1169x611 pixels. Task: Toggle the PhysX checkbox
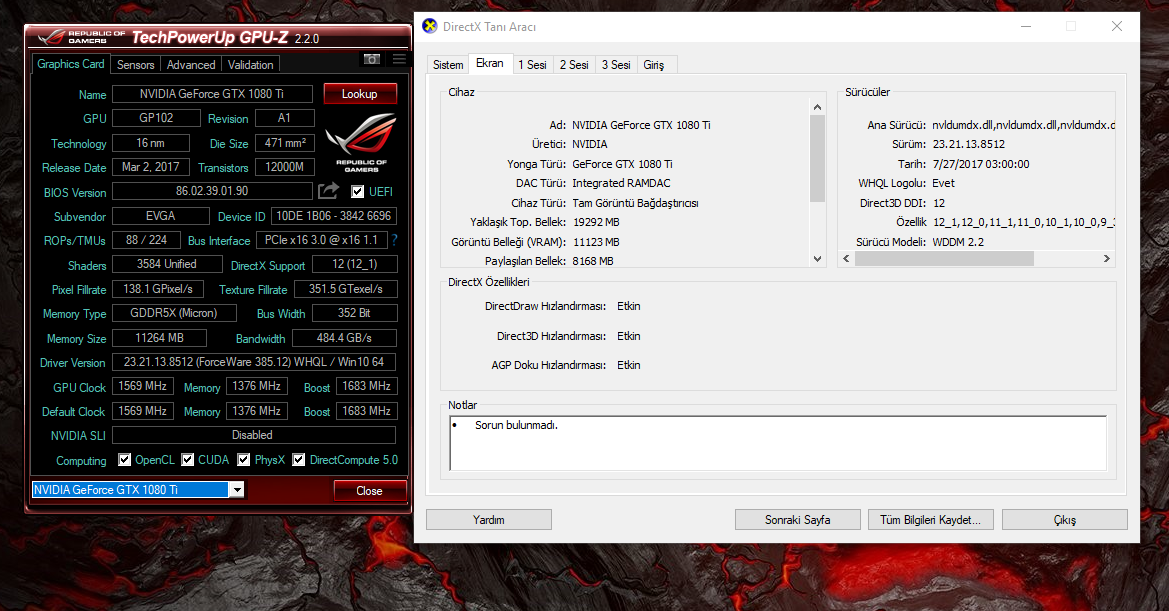click(x=244, y=460)
